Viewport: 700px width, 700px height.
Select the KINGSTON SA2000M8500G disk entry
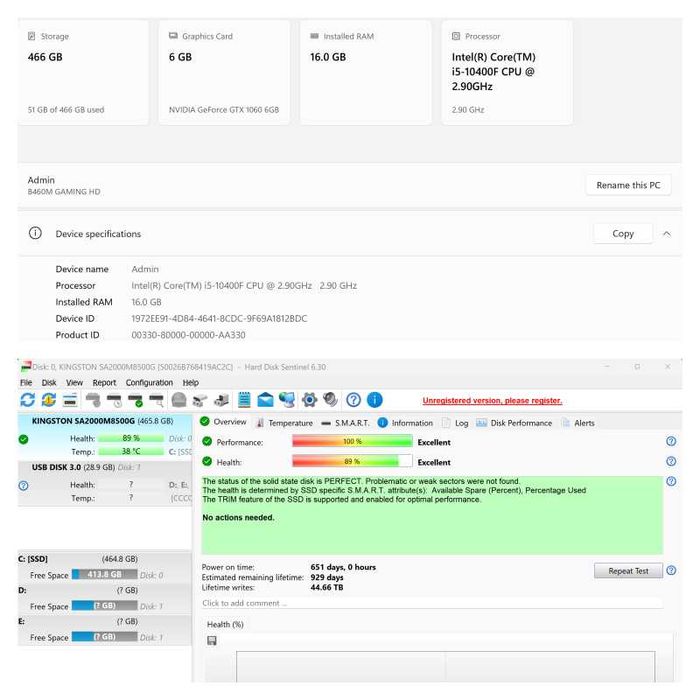[105, 437]
